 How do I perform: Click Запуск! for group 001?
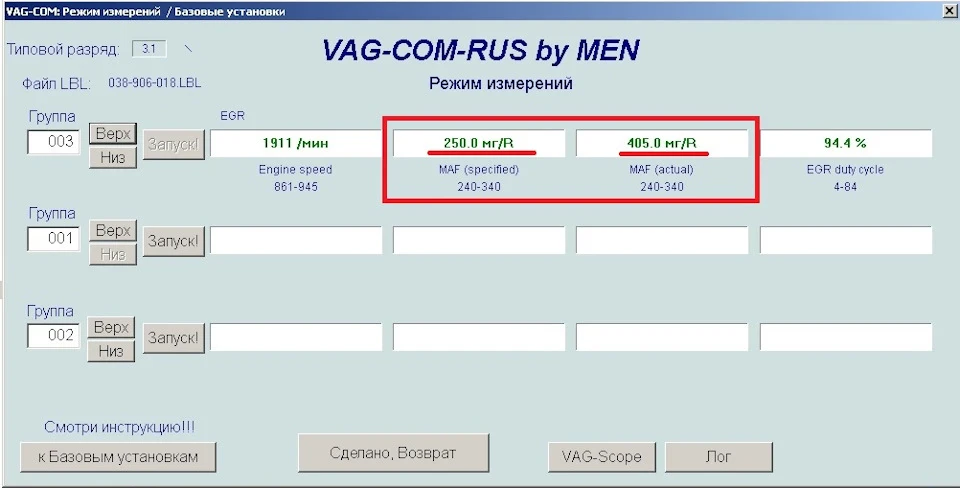pyautogui.click(x=174, y=241)
